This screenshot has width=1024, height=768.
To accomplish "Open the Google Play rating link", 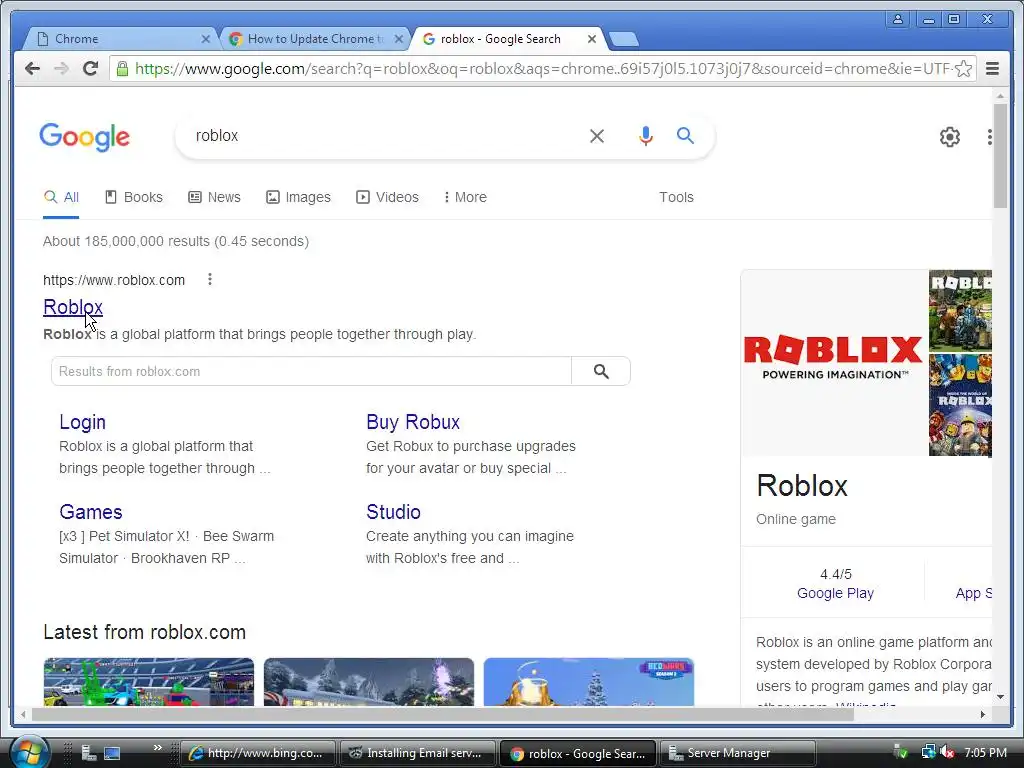I will [x=835, y=593].
